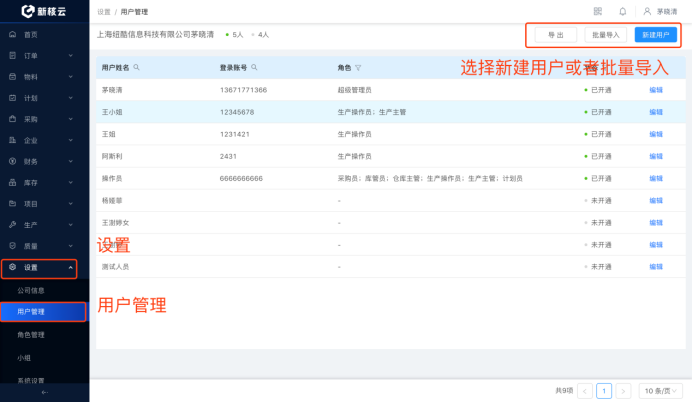Edit the user 茅晓清 row
The height and width of the screenshot is (402, 692).
pos(656,90)
